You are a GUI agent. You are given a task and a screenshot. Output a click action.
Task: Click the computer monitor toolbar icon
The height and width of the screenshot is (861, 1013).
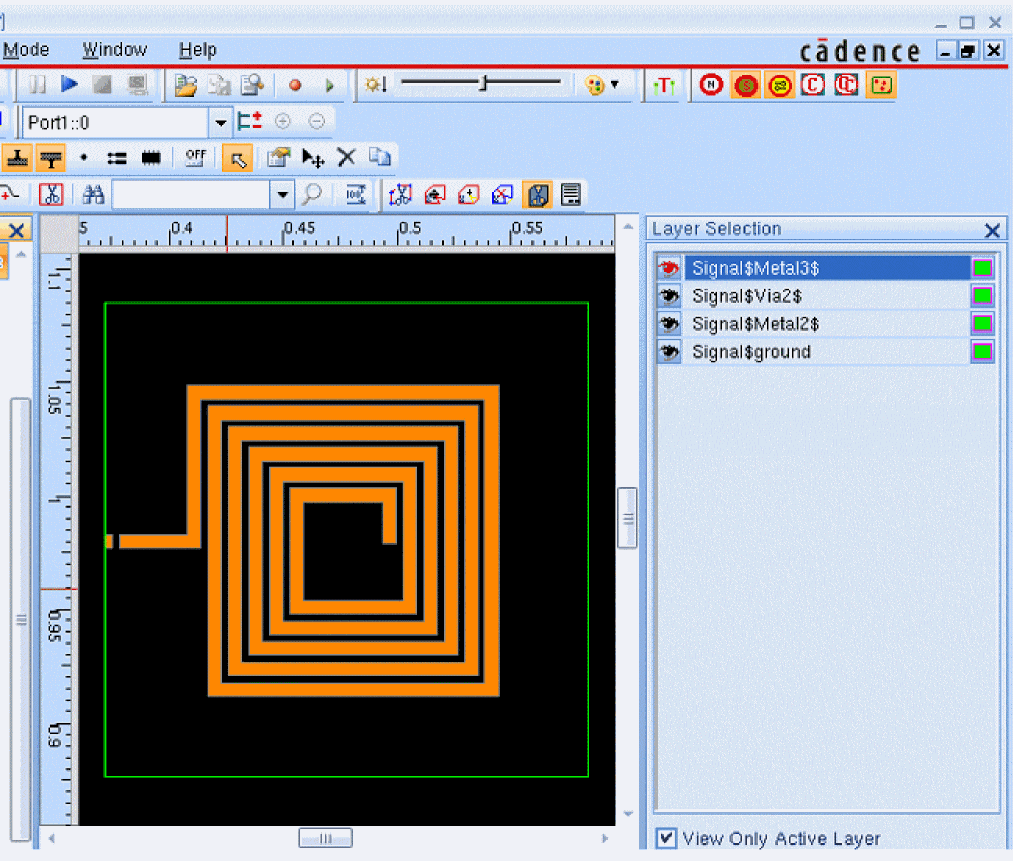click(x=136, y=84)
